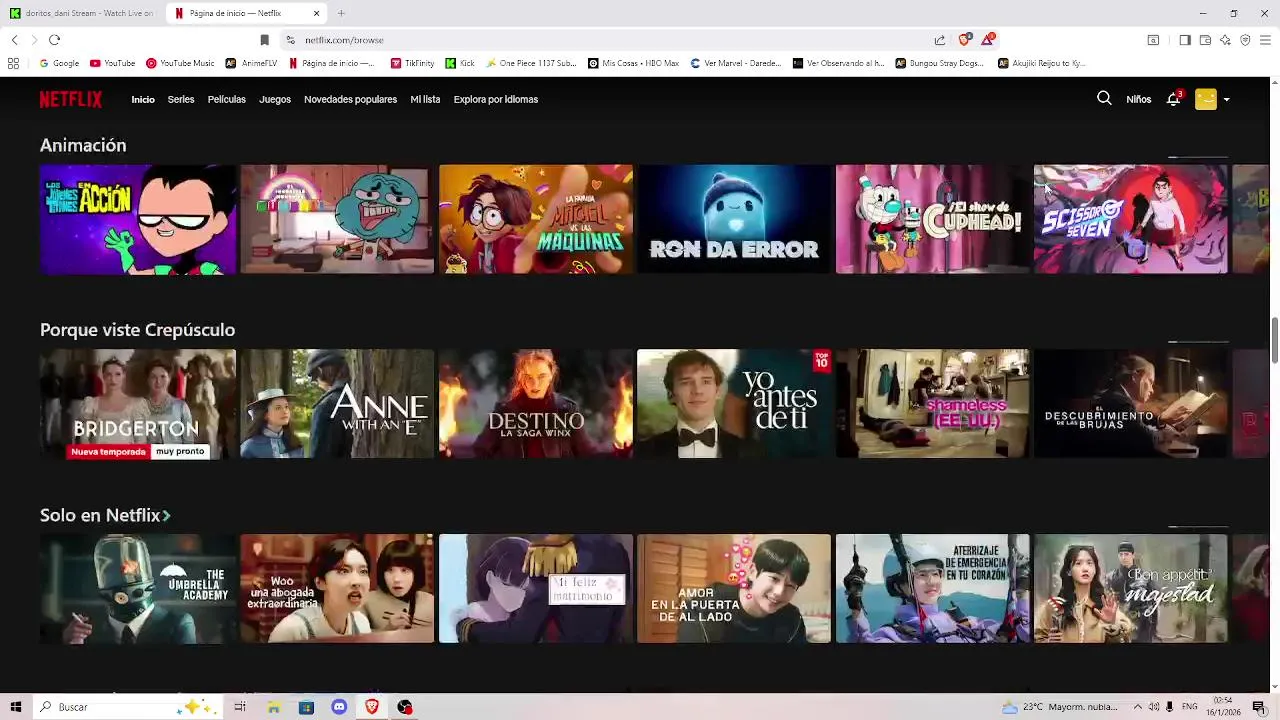Open Ron da error thumbnail
Viewport: 1280px width, 720px height.
(734, 219)
